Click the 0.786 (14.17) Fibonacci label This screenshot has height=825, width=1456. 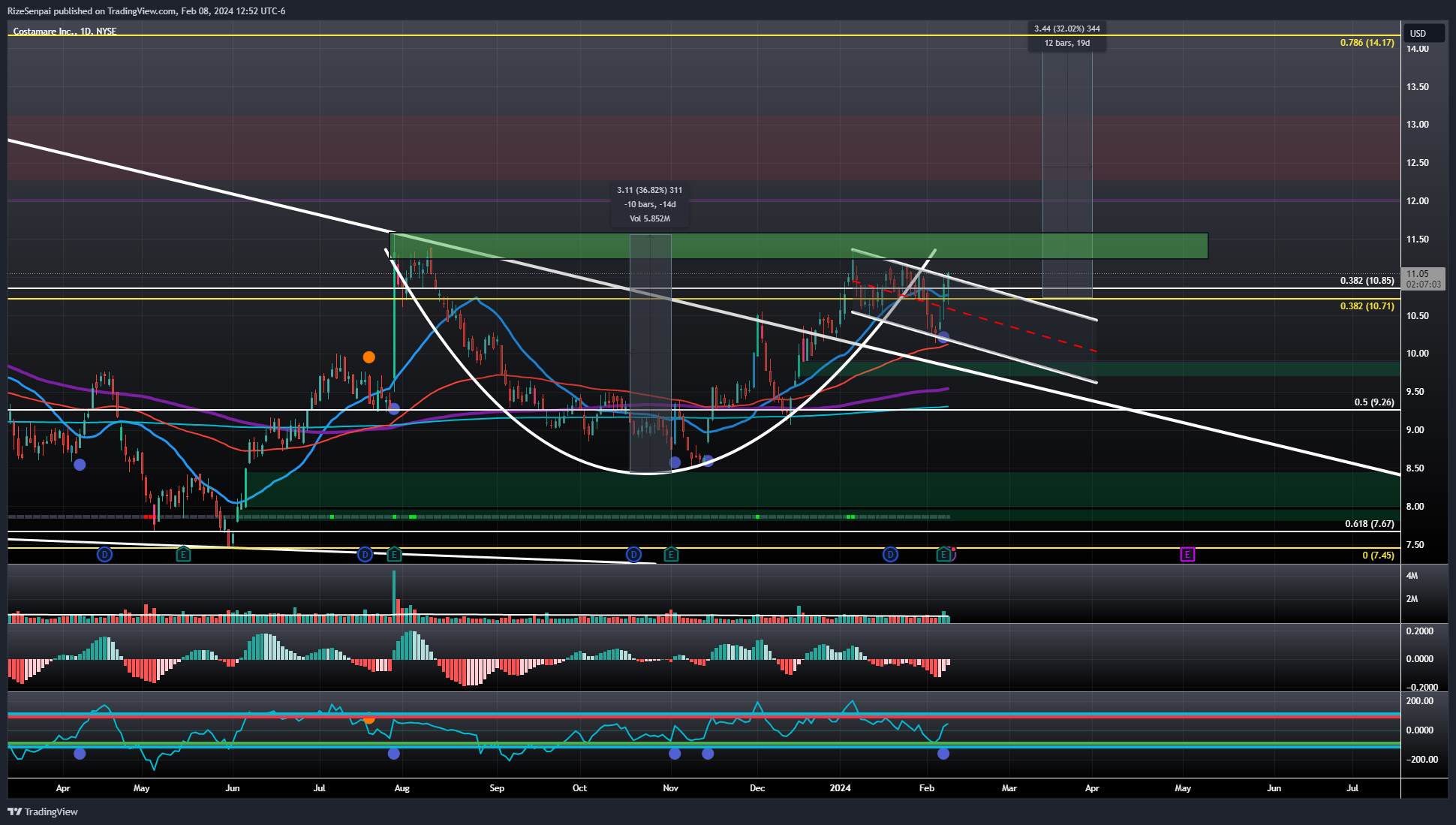click(1367, 43)
